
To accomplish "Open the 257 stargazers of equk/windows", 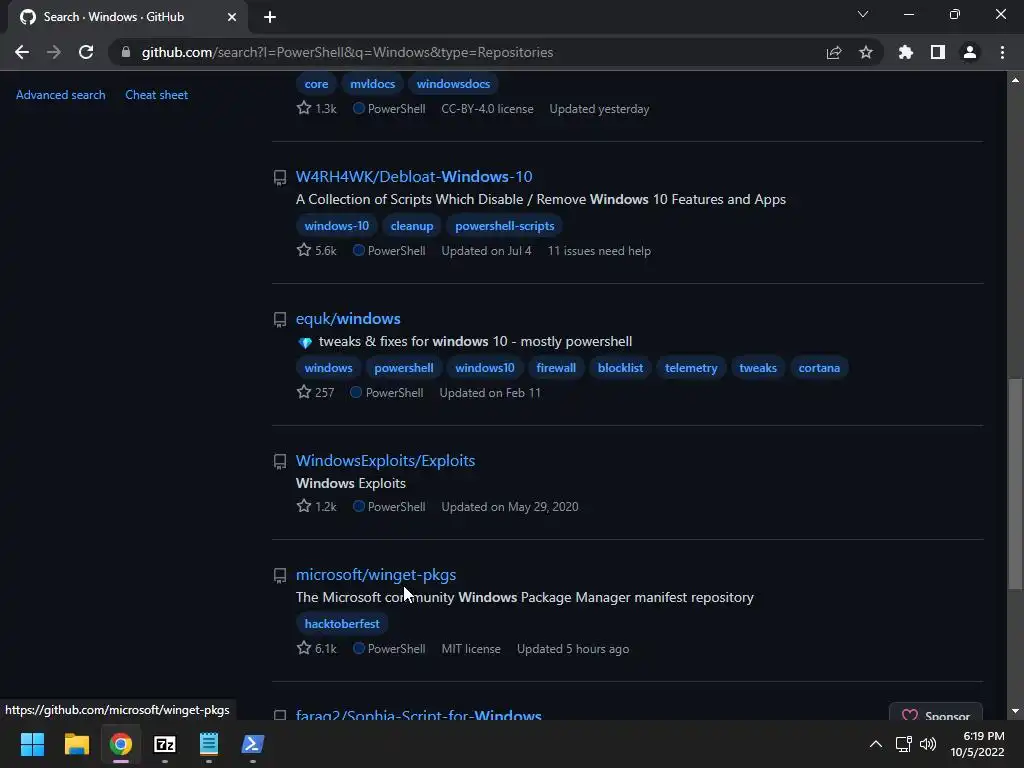I will [x=315, y=392].
